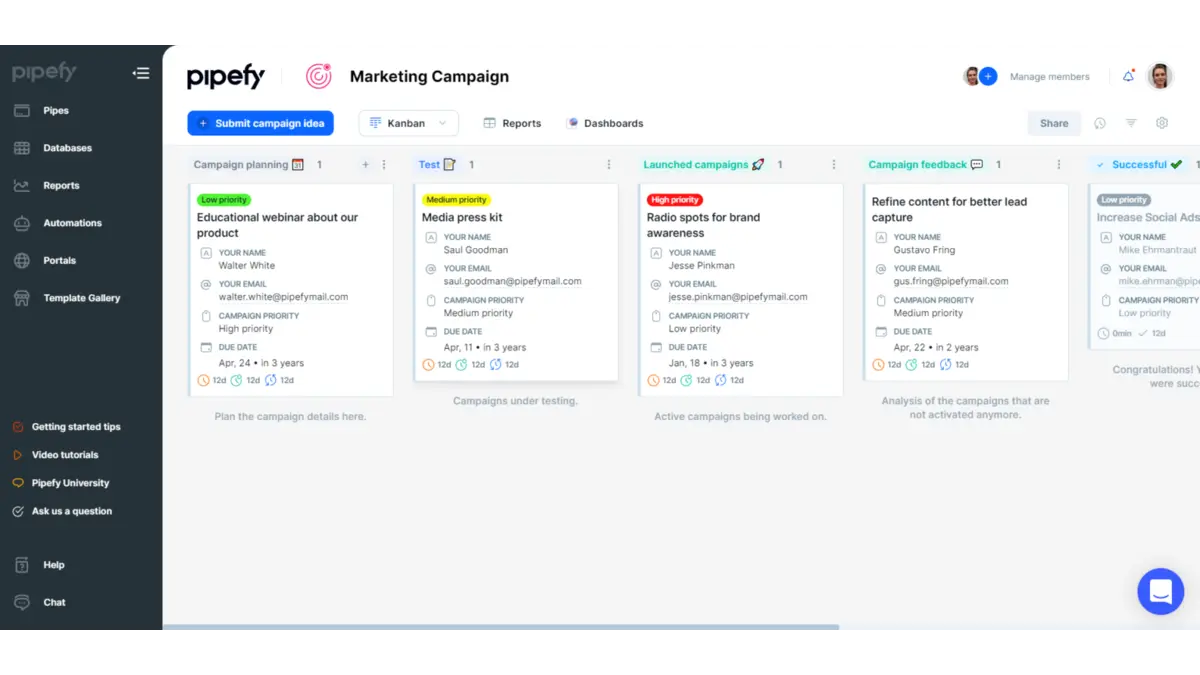Click the Databases grid icon

[x=22, y=148]
